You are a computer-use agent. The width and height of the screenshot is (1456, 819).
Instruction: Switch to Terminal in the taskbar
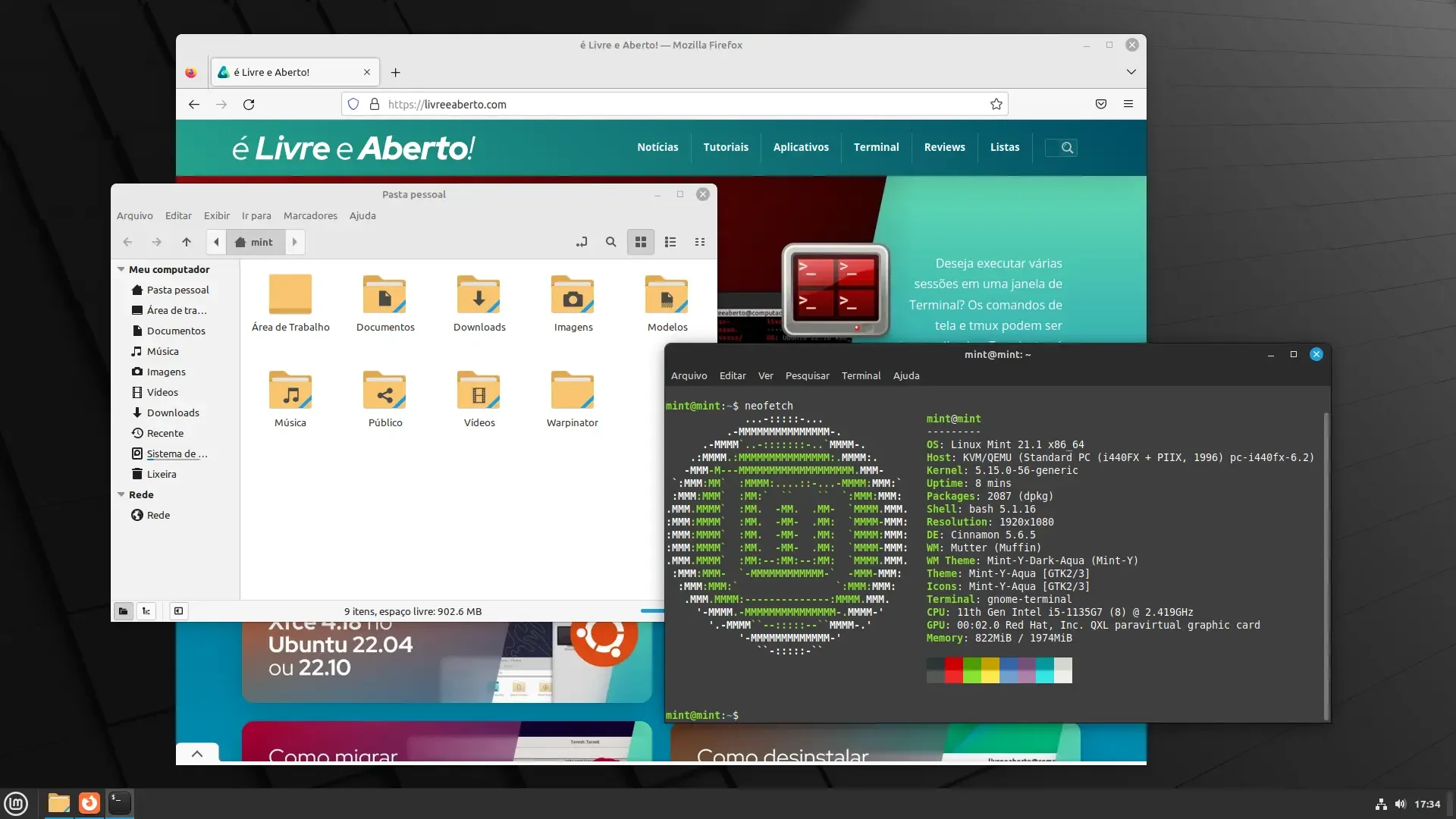click(119, 803)
